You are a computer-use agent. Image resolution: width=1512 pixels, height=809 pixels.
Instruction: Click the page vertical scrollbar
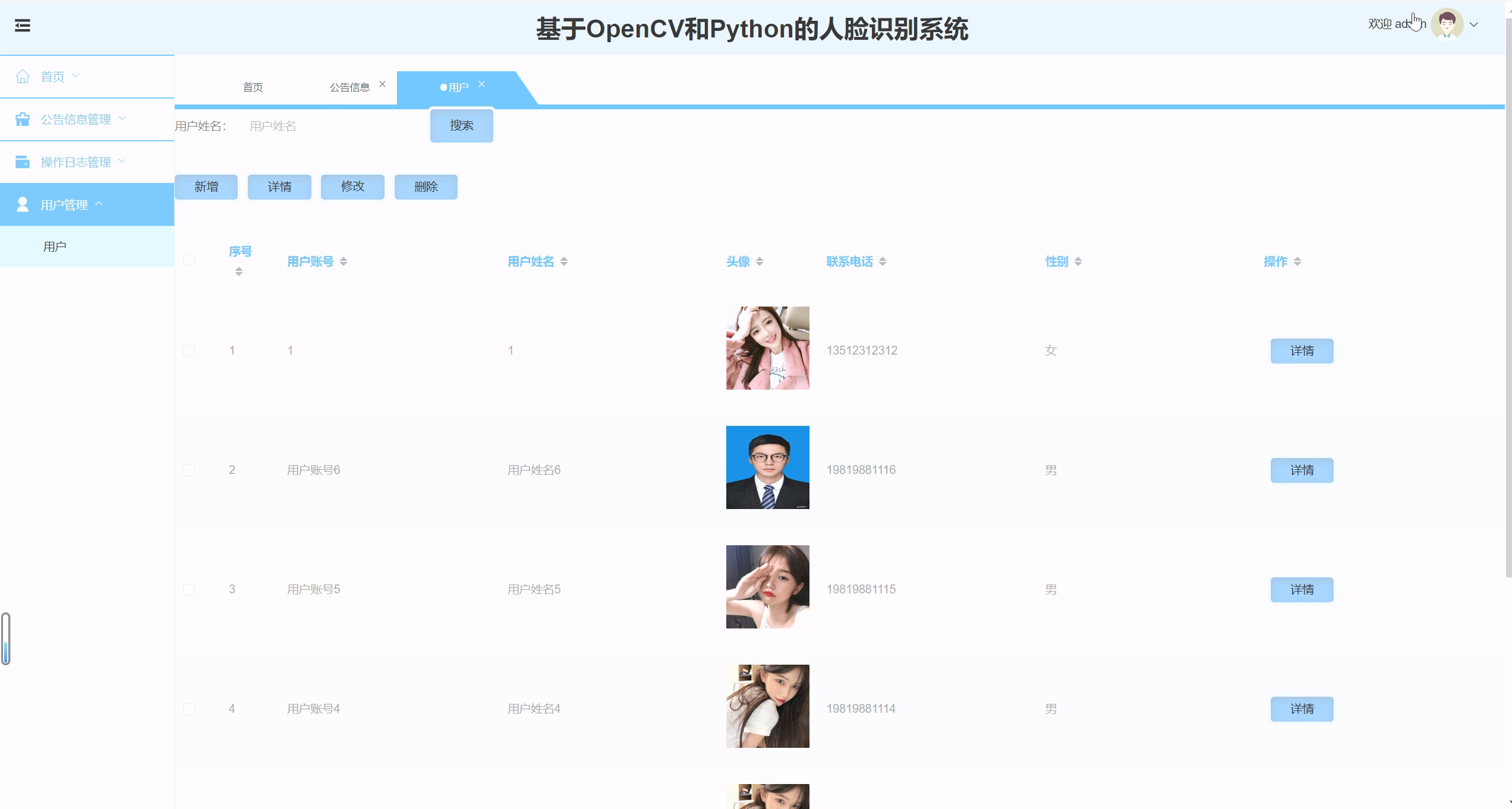1508,297
